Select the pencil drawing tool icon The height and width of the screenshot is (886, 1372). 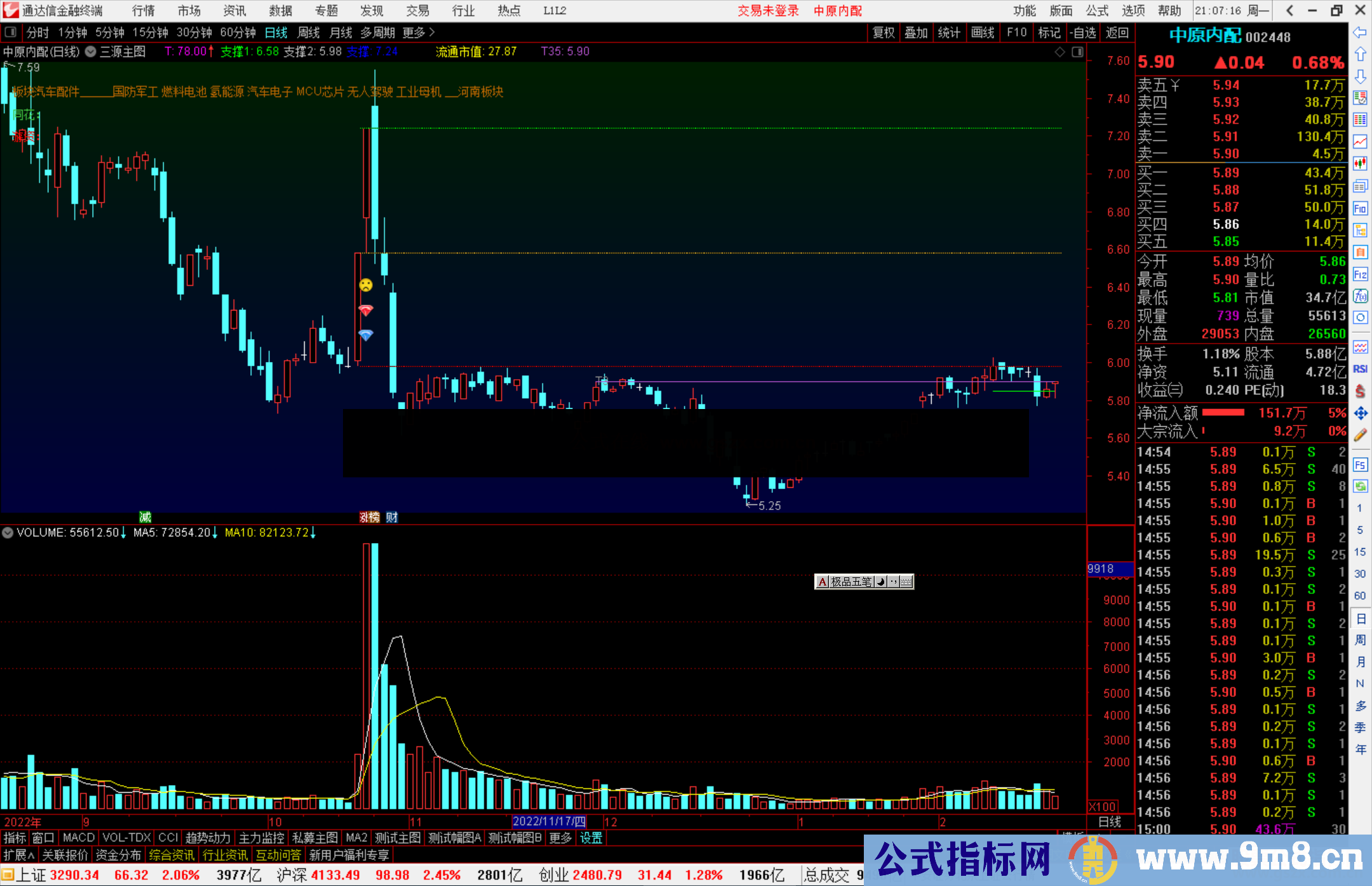(x=1360, y=435)
